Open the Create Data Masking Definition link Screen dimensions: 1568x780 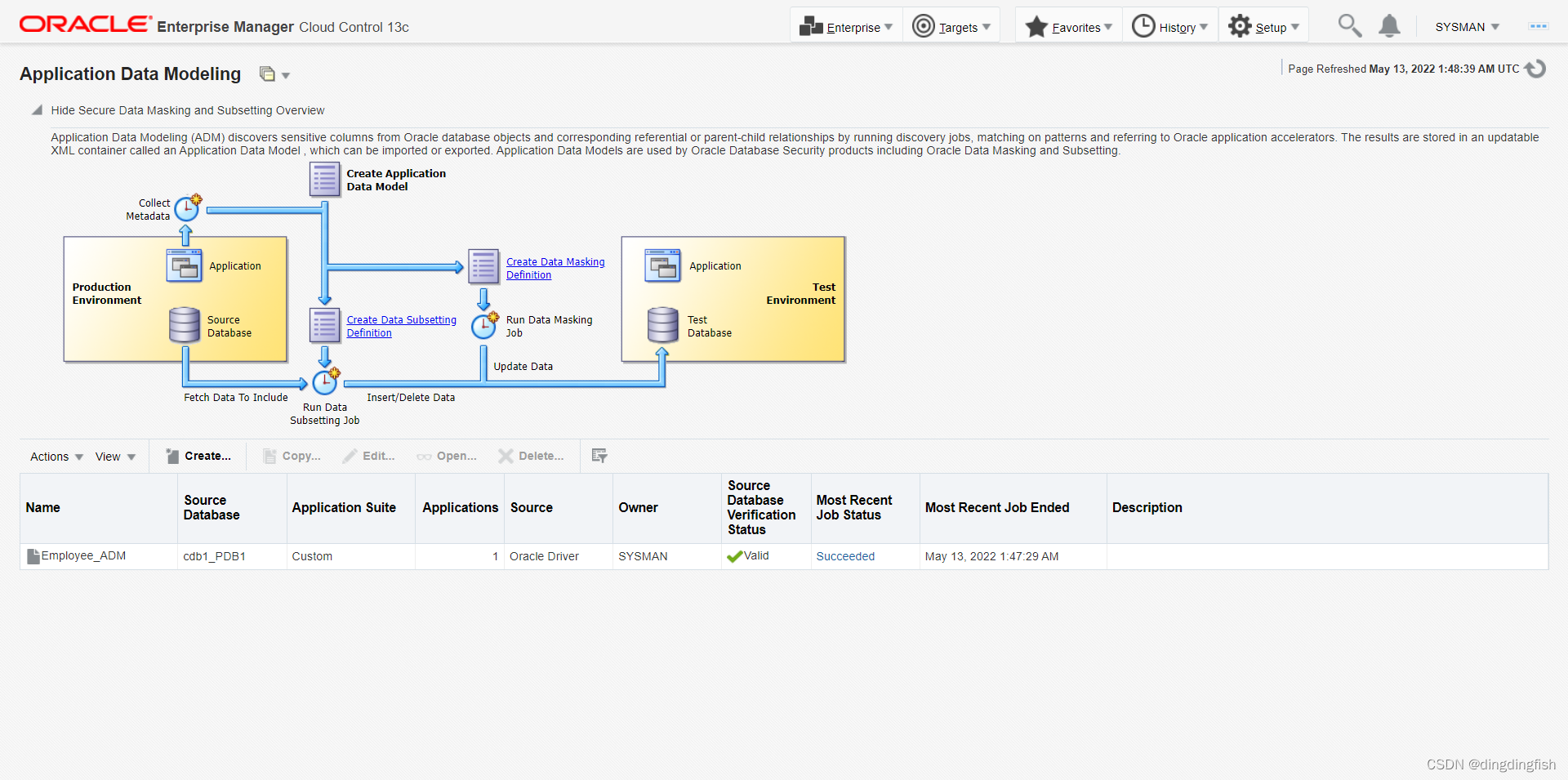point(555,269)
